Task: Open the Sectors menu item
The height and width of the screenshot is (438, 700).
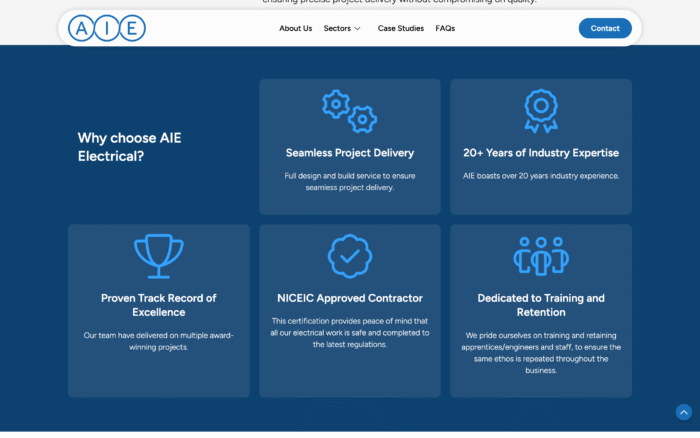Action: pyautogui.click(x=337, y=29)
